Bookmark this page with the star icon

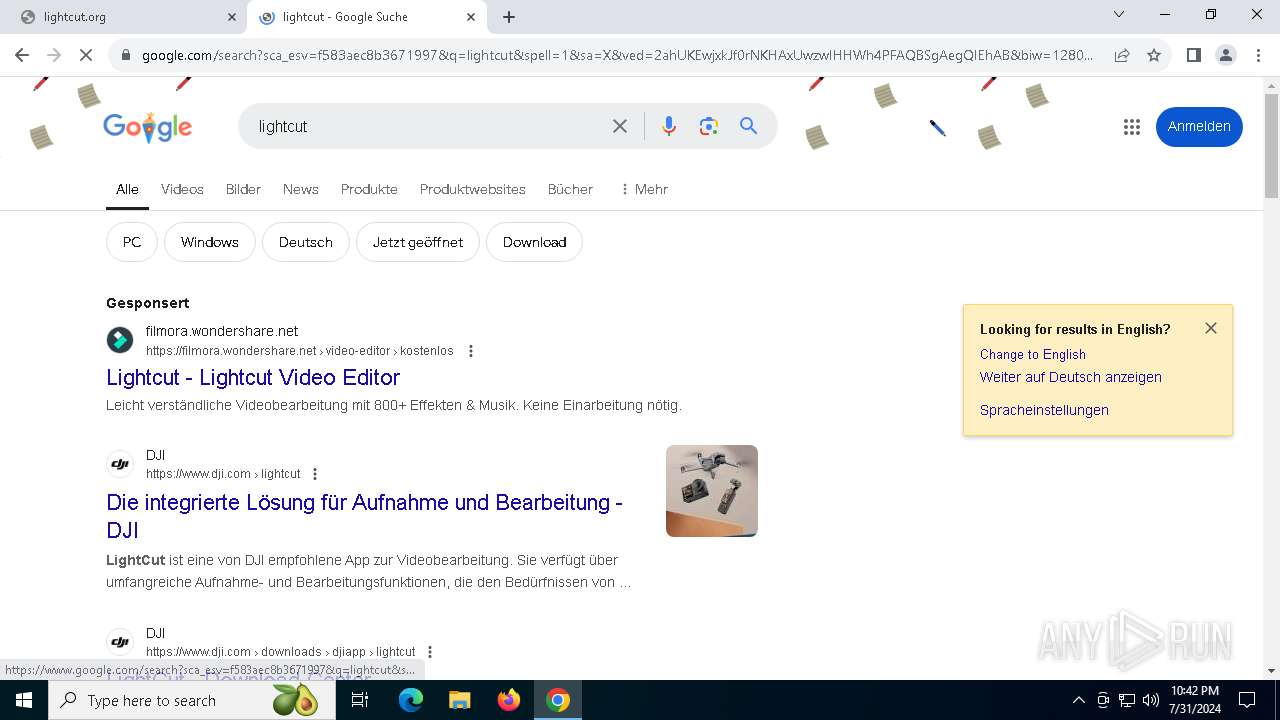[1154, 55]
